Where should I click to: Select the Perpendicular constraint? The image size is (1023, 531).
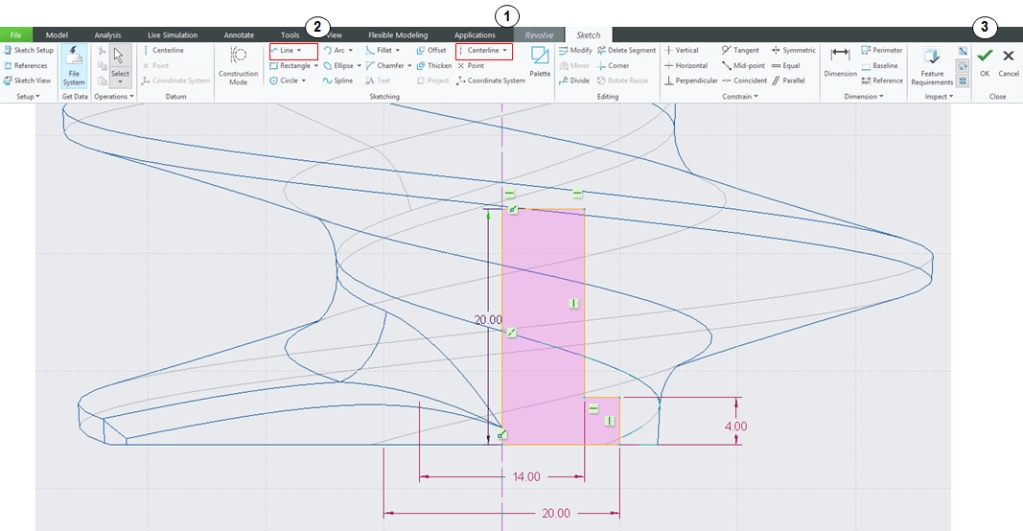(691, 80)
